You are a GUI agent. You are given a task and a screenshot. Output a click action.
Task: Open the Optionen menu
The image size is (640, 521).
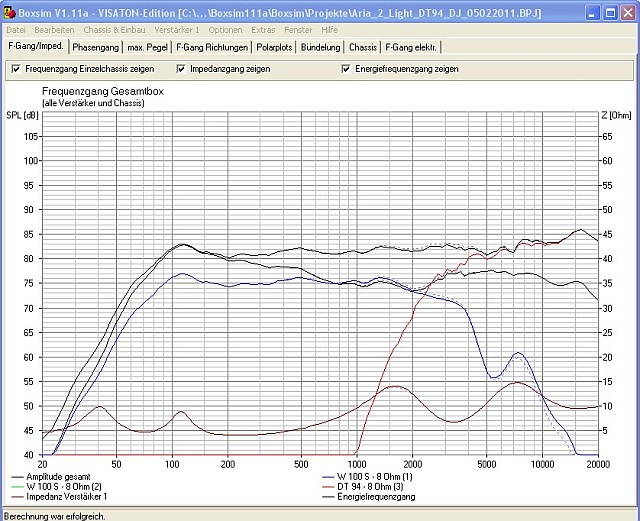tap(225, 30)
